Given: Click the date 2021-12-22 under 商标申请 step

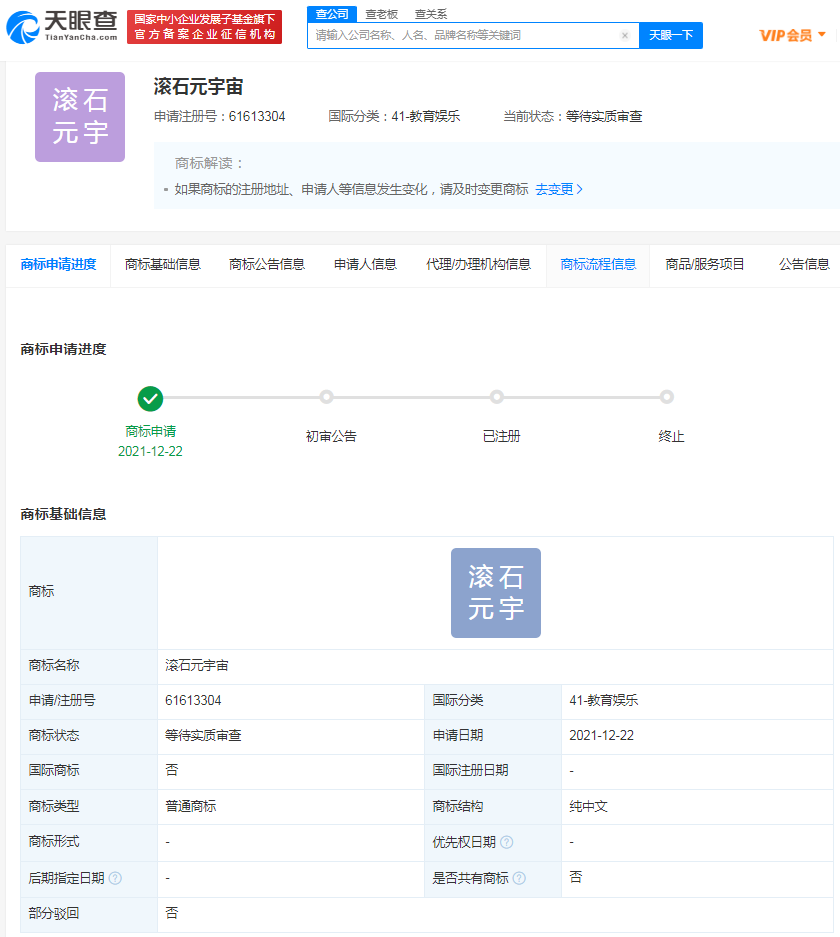Looking at the screenshot, I should tap(151, 451).
